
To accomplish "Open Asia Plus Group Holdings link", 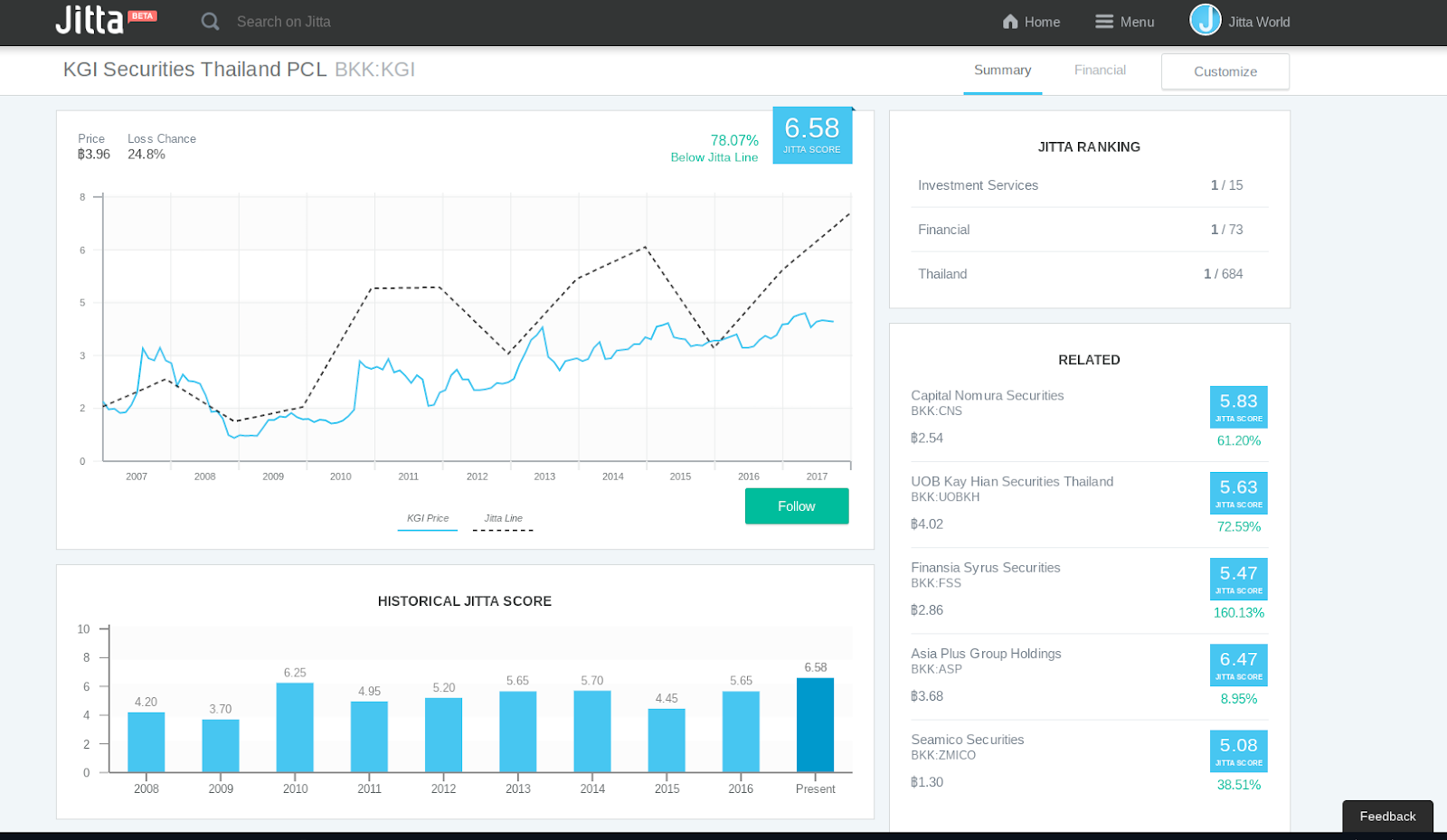I will pyautogui.click(x=986, y=653).
